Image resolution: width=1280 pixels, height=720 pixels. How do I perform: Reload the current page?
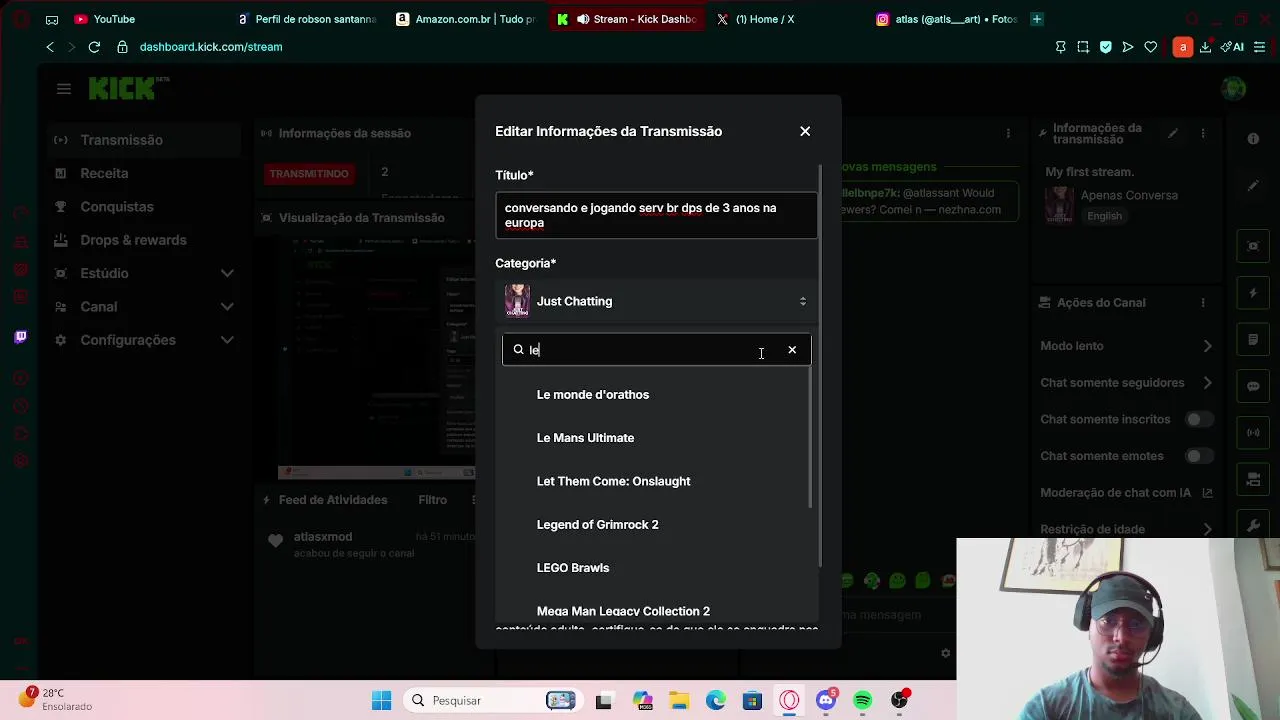click(94, 47)
